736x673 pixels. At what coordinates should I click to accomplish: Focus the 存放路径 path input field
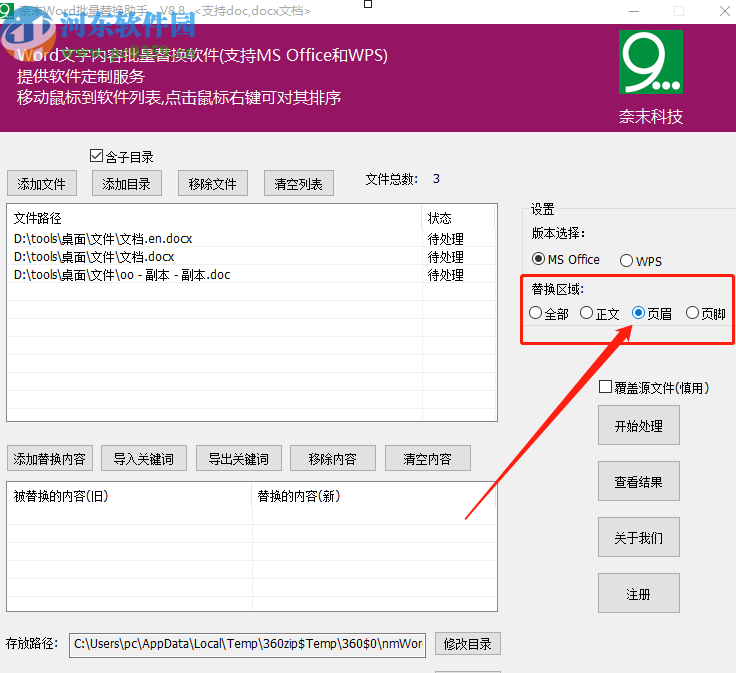point(247,644)
